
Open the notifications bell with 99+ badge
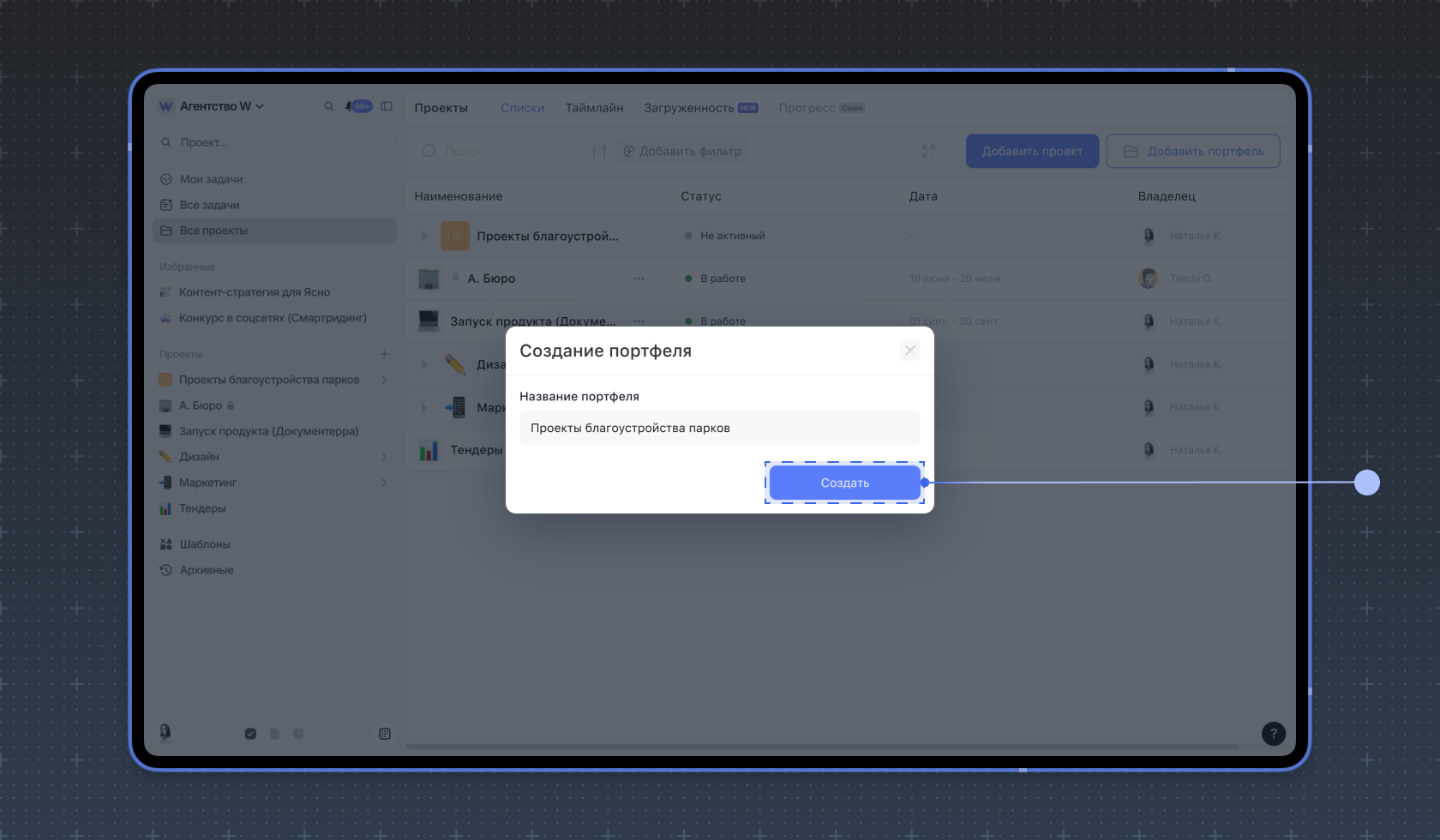[357, 106]
